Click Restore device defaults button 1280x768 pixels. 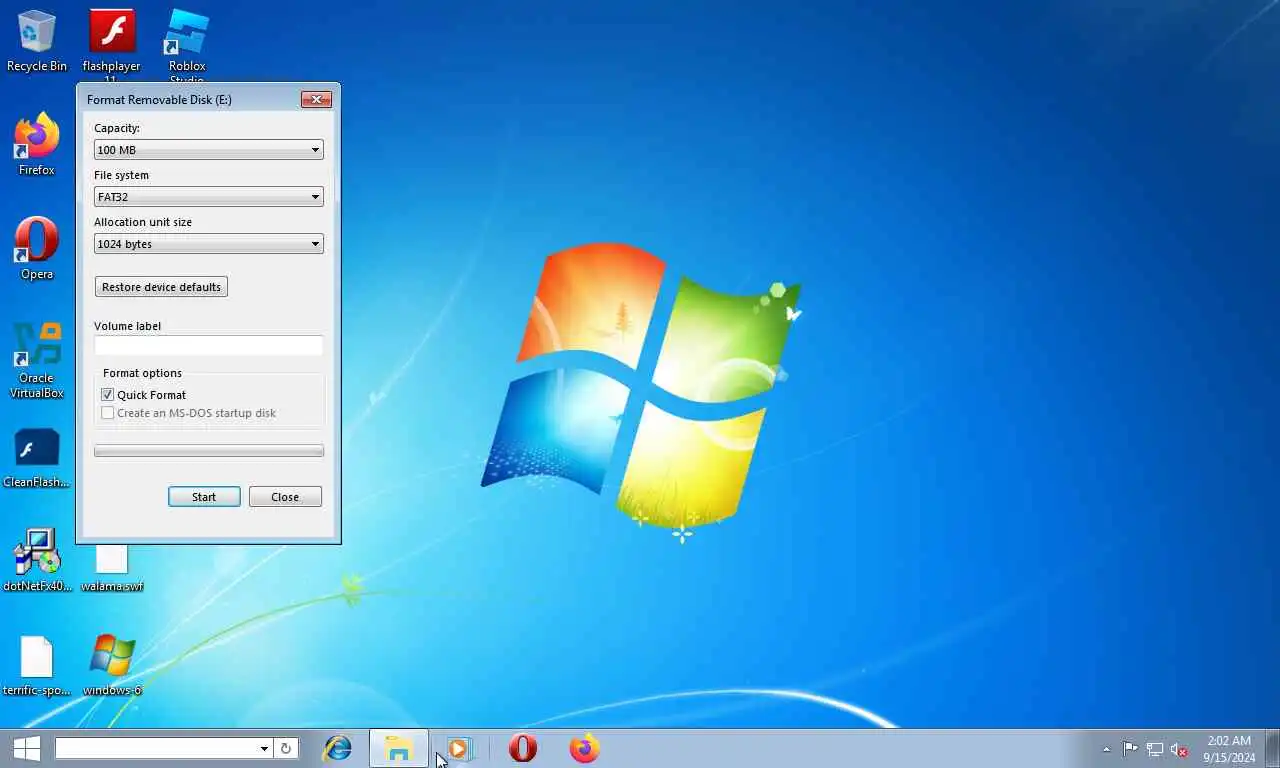(x=161, y=287)
